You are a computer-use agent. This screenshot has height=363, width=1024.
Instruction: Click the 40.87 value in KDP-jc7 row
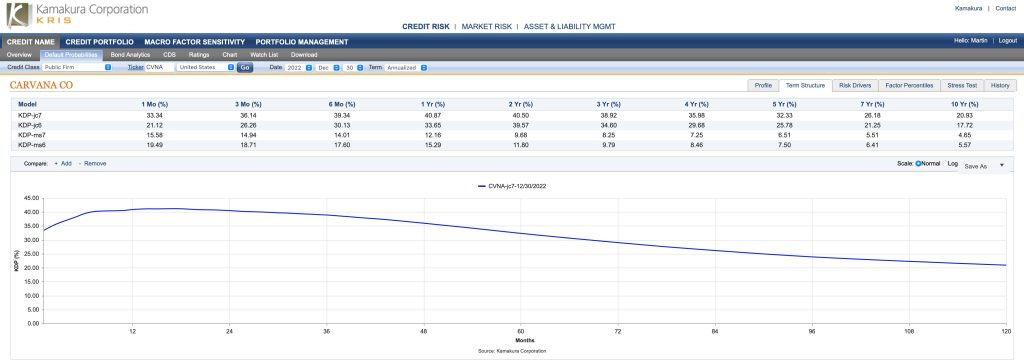[434, 115]
